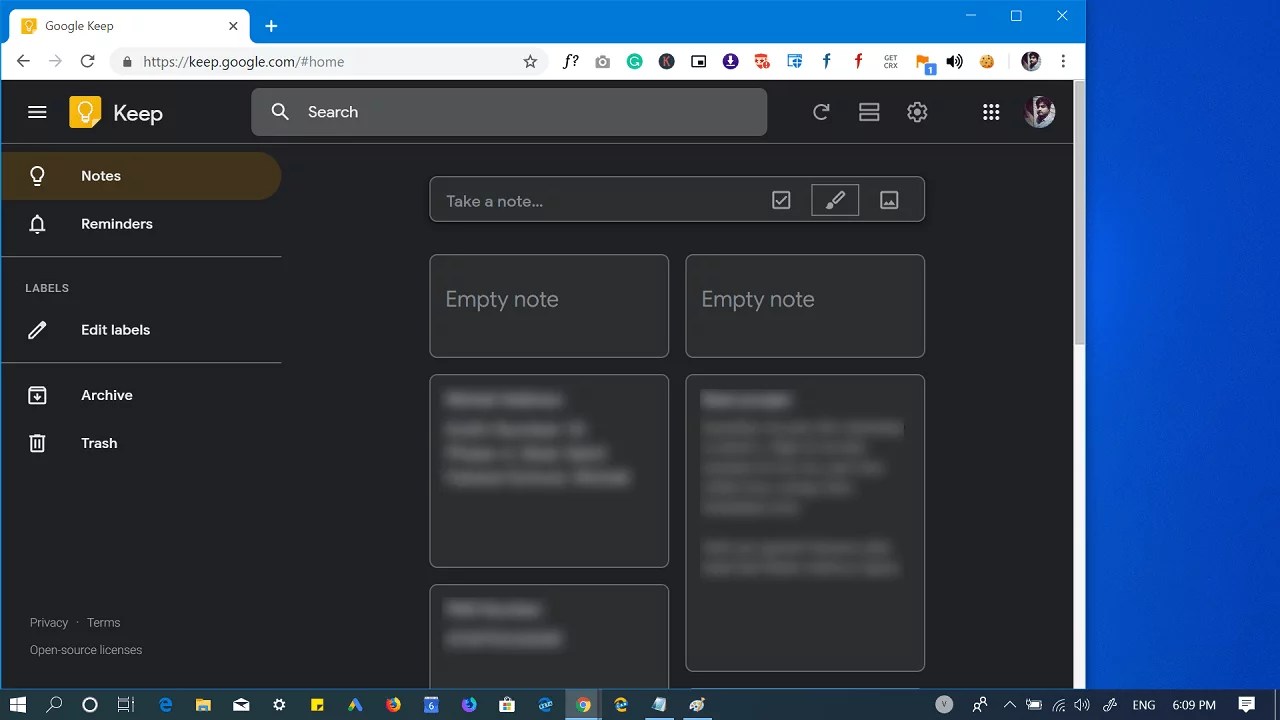1280x720 pixels.
Task: Click the Keep search box
Action: pyautogui.click(x=509, y=112)
